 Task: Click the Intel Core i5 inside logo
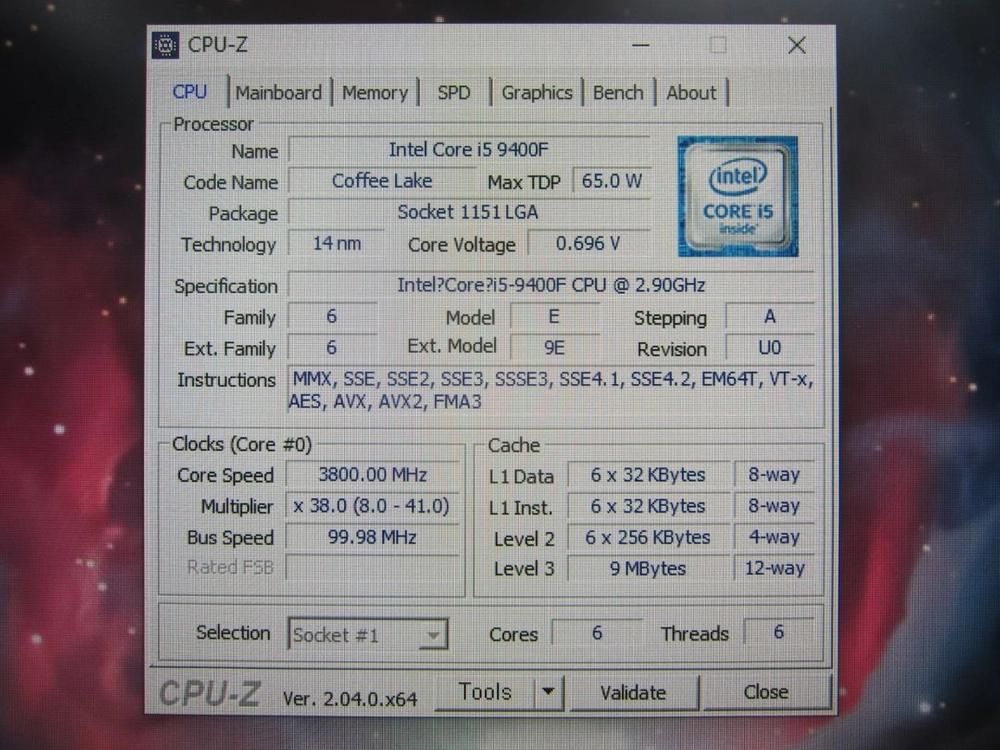737,196
